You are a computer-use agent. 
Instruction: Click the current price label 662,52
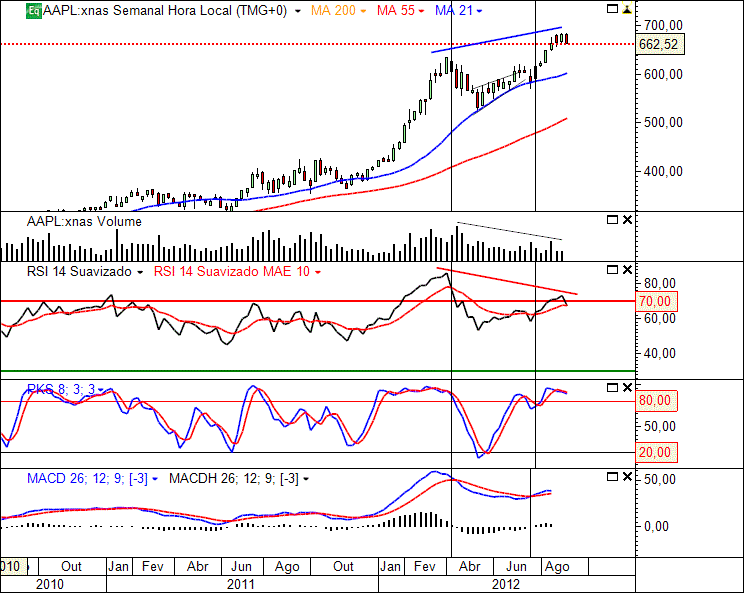659,44
